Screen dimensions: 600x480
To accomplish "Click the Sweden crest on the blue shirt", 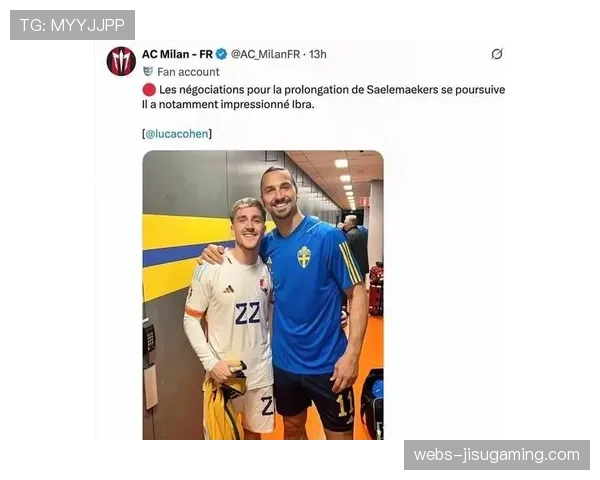I will (304, 257).
